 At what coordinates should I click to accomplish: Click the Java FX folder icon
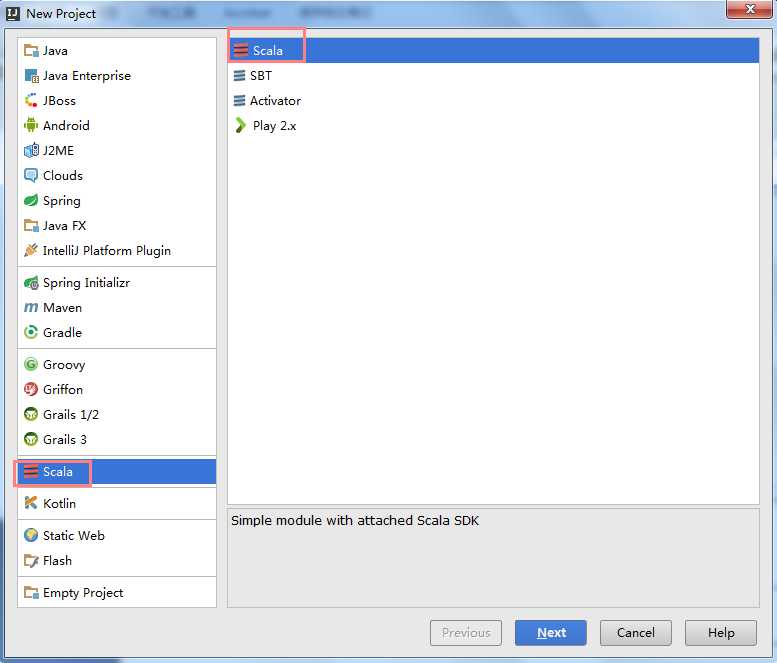(31, 225)
